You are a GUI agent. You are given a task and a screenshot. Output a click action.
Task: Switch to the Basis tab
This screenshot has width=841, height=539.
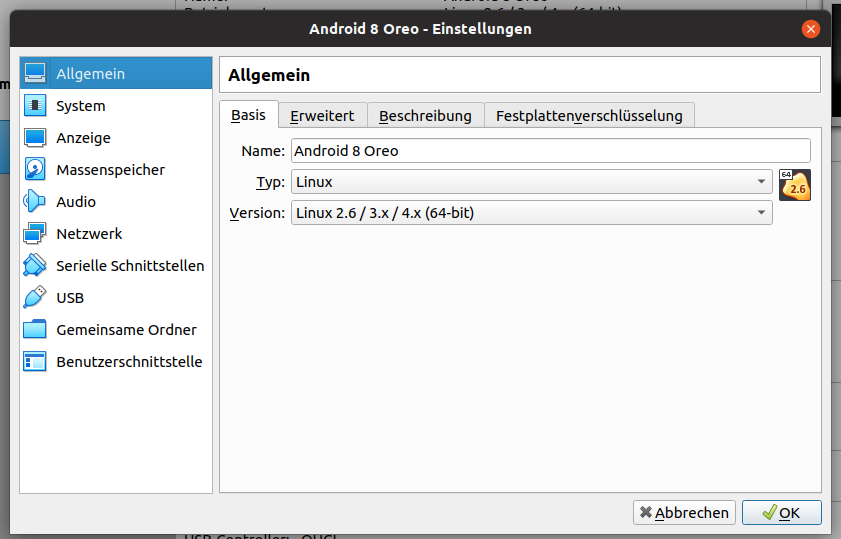click(249, 115)
